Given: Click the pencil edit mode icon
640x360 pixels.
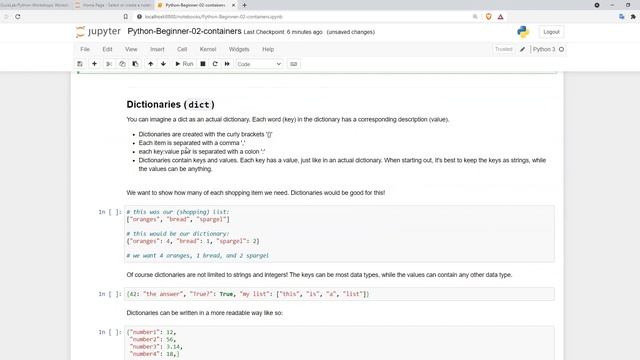Looking at the screenshot, I should pos(522,49).
